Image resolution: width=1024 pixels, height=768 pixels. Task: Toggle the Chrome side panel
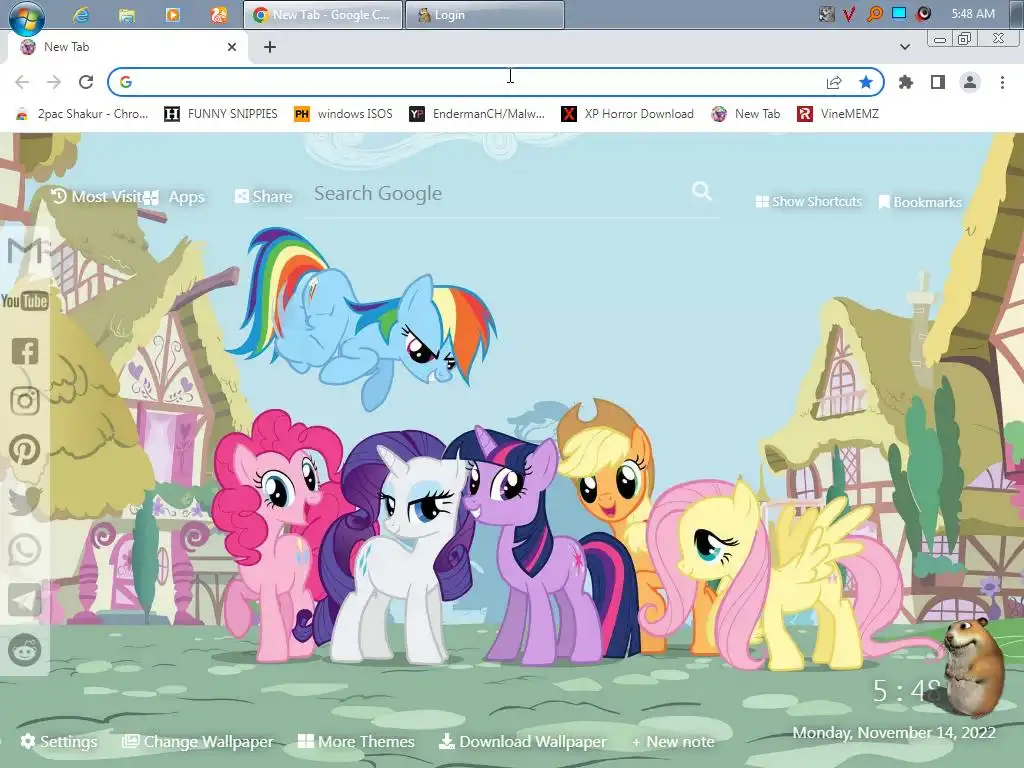point(938,82)
